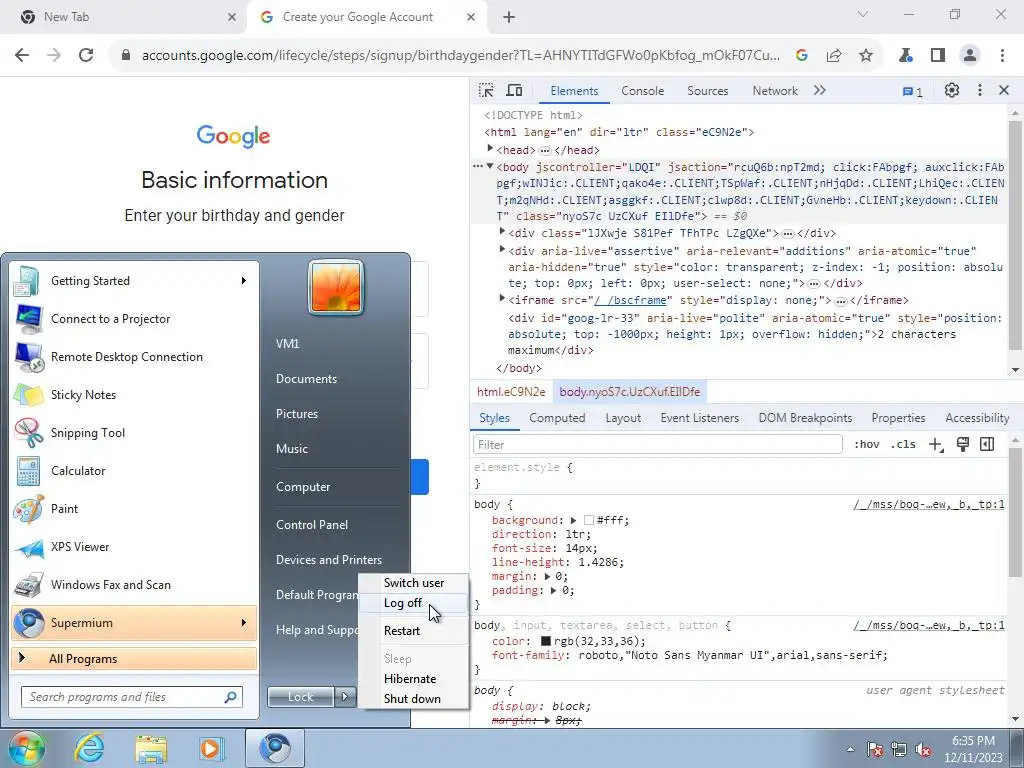Click the Google icon in the address bar
This screenshot has width=1024, height=768.
pyautogui.click(x=802, y=56)
